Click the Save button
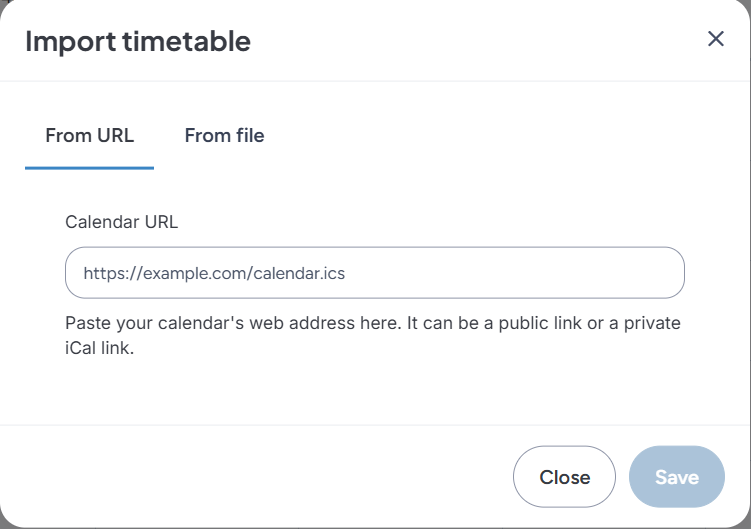Screen dimensions: 751x529 click(676, 477)
